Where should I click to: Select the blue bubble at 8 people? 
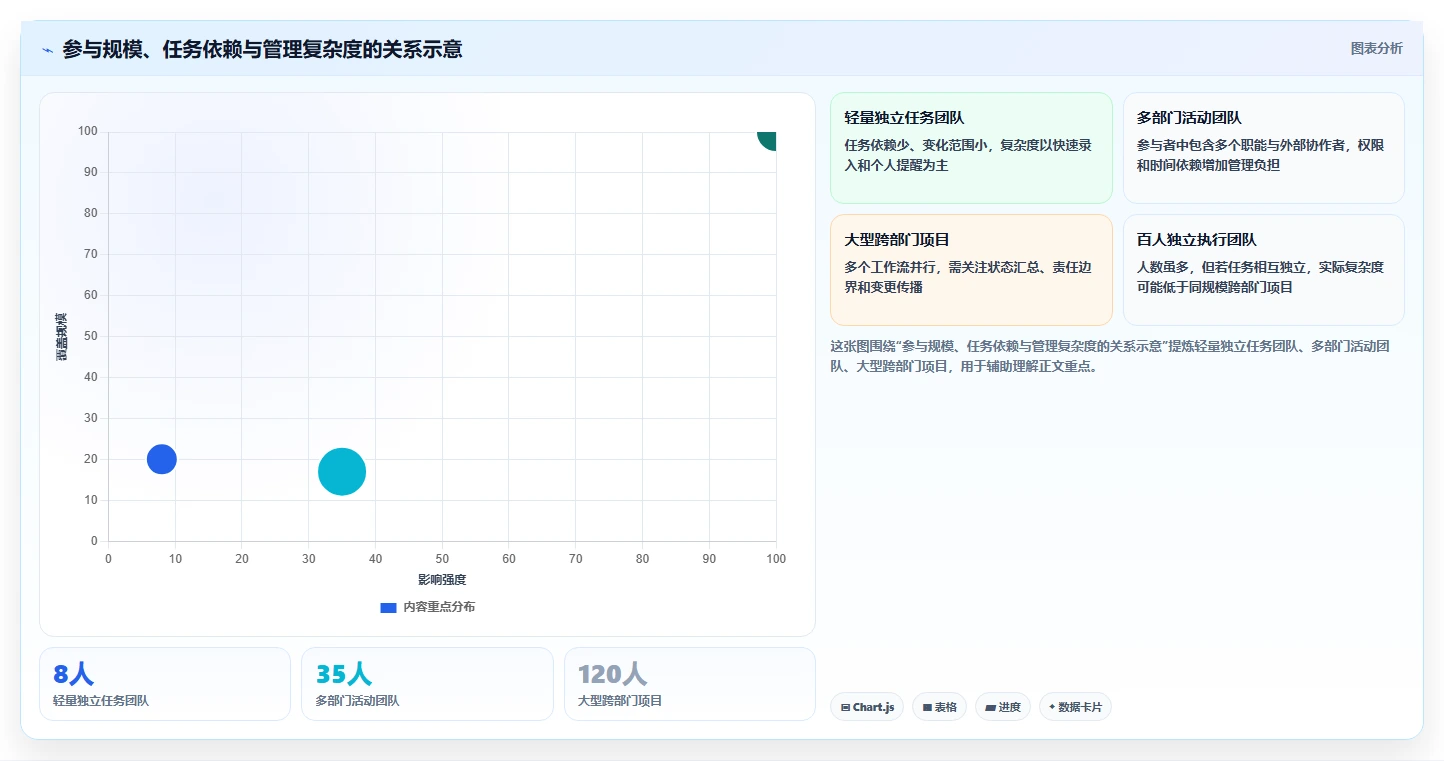click(x=162, y=459)
